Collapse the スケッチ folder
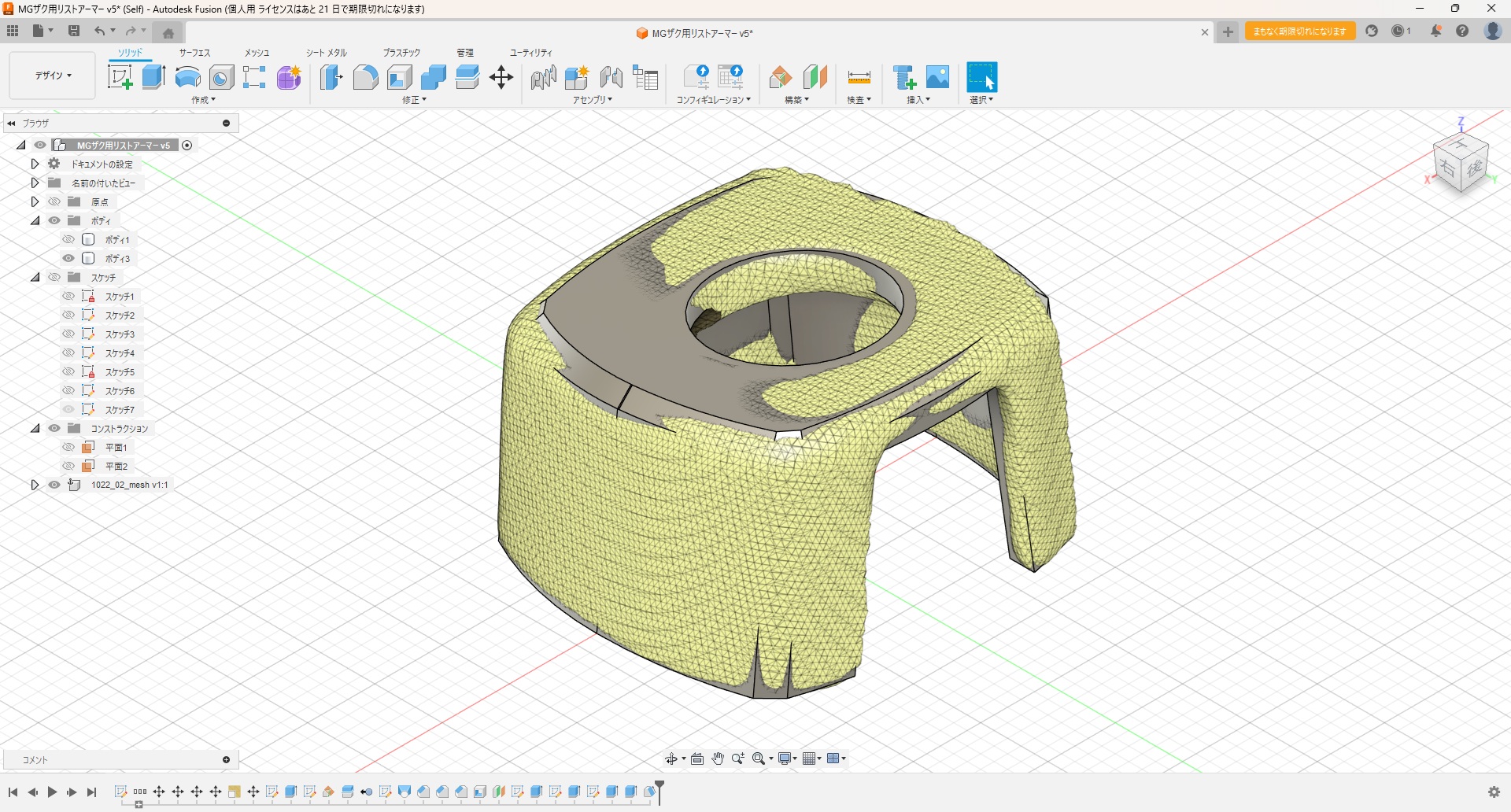This screenshot has height=812, width=1511. pos(35,277)
